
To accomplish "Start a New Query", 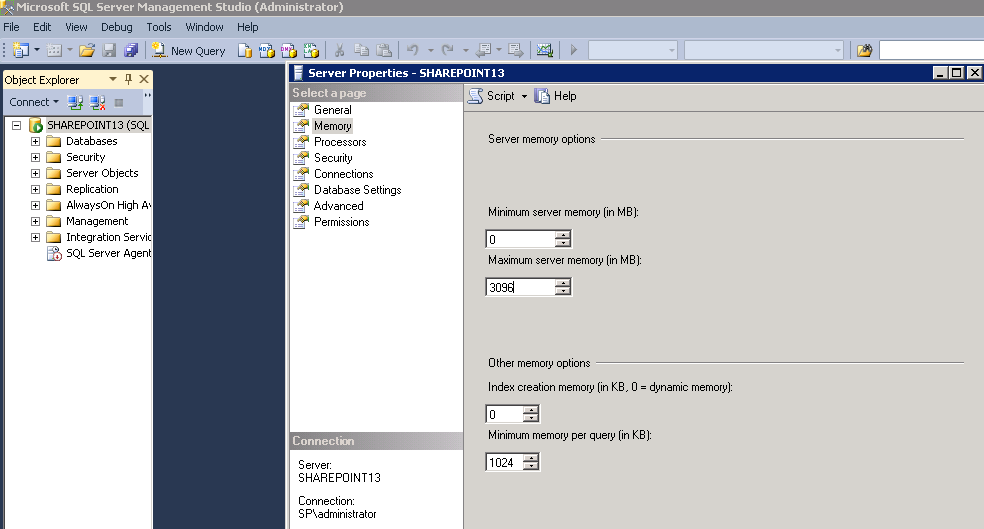I will (x=188, y=51).
